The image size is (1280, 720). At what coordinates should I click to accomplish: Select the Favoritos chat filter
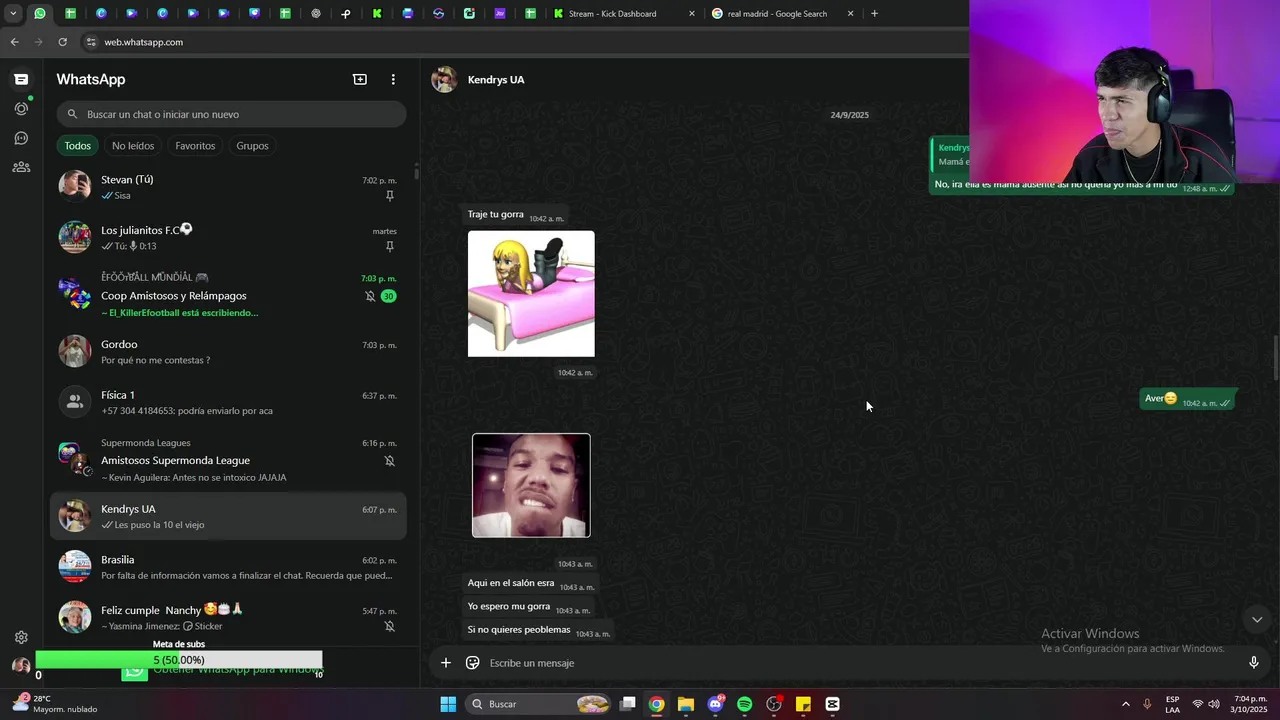[195, 146]
